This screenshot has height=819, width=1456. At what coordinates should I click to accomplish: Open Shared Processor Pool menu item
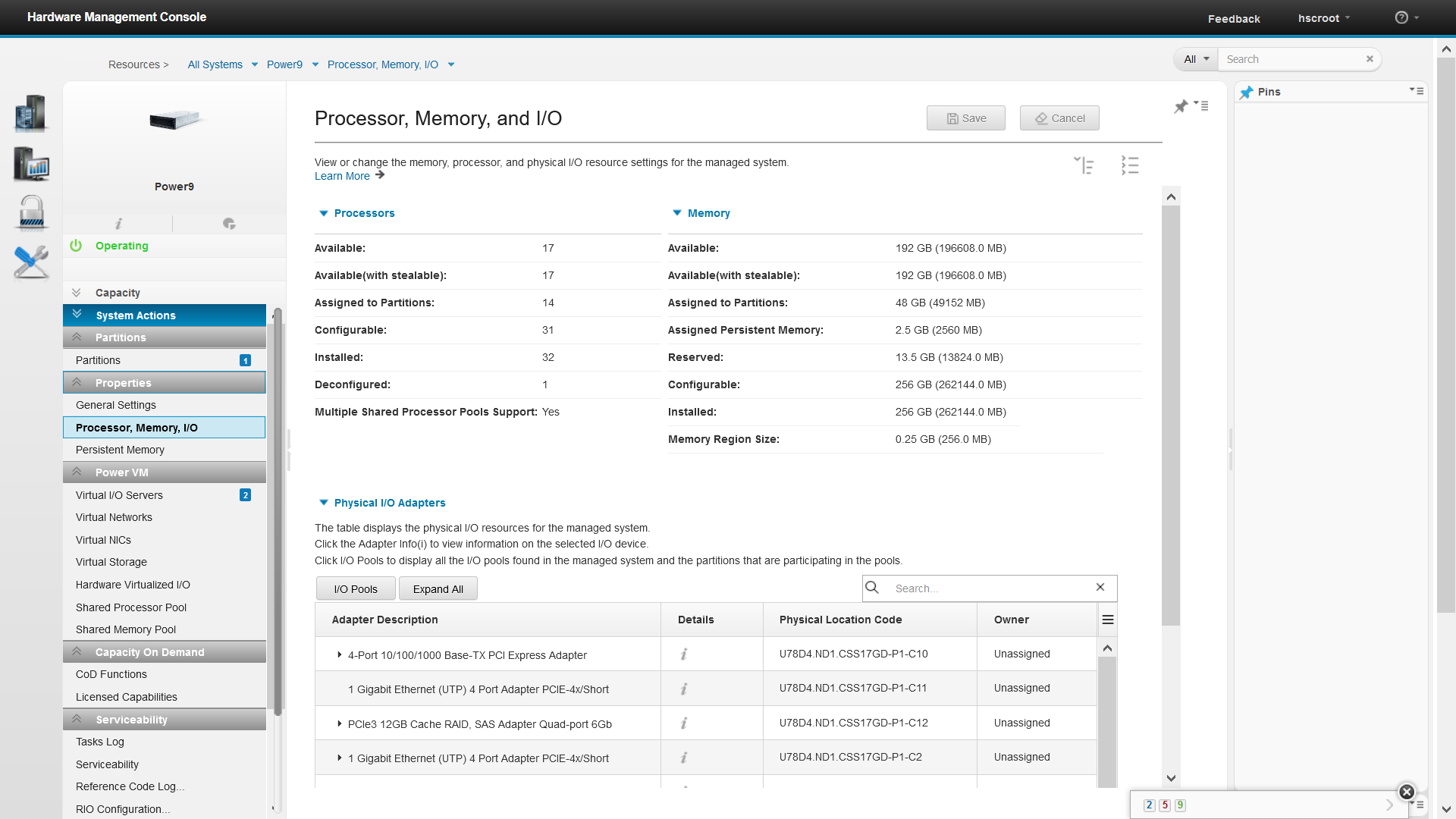point(131,607)
